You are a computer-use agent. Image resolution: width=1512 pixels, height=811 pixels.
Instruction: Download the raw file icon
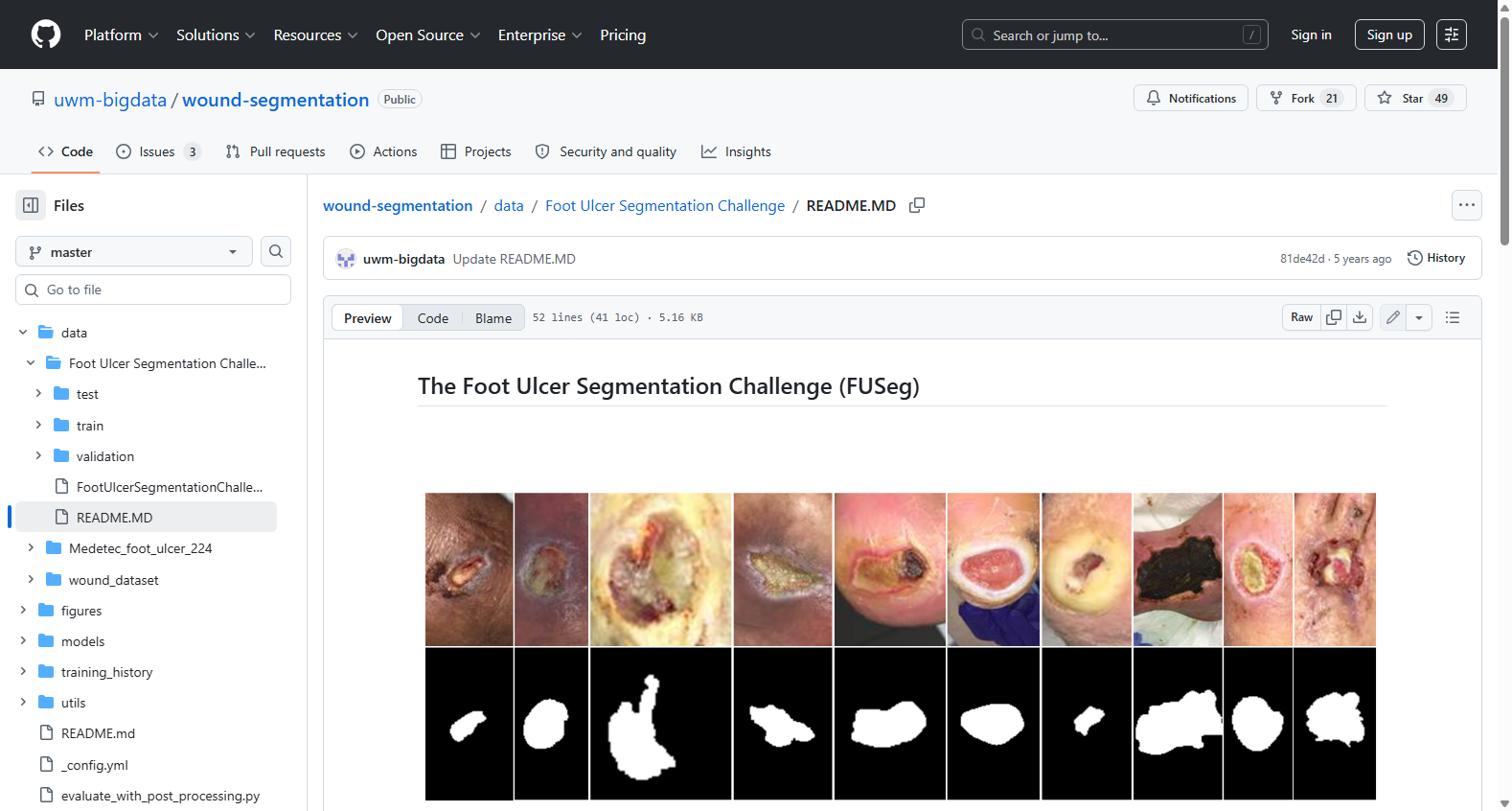1360,317
